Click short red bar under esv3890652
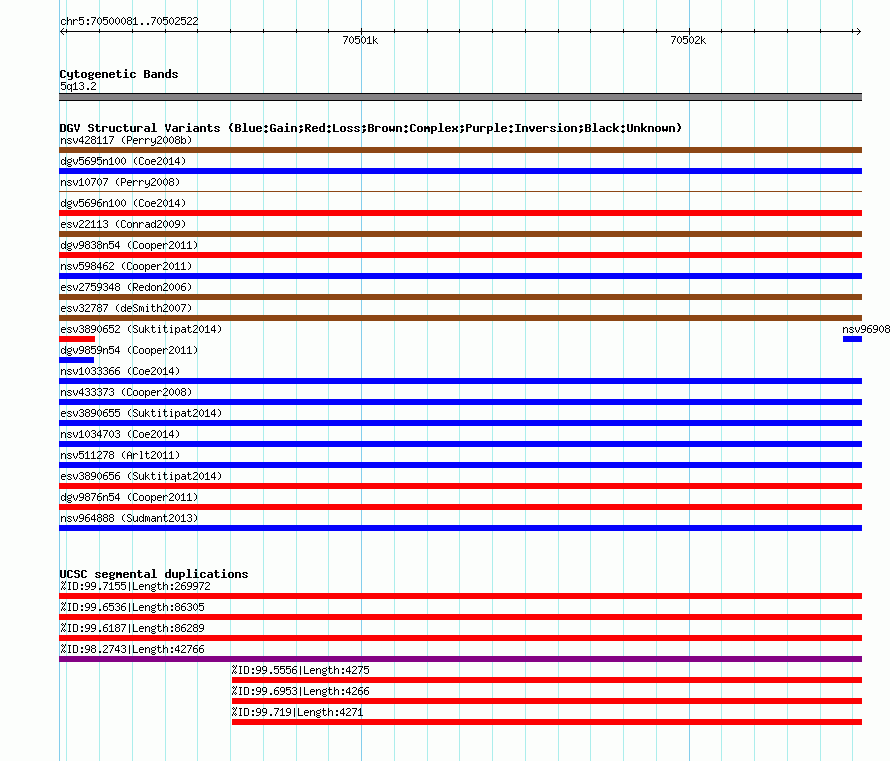 (77, 339)
